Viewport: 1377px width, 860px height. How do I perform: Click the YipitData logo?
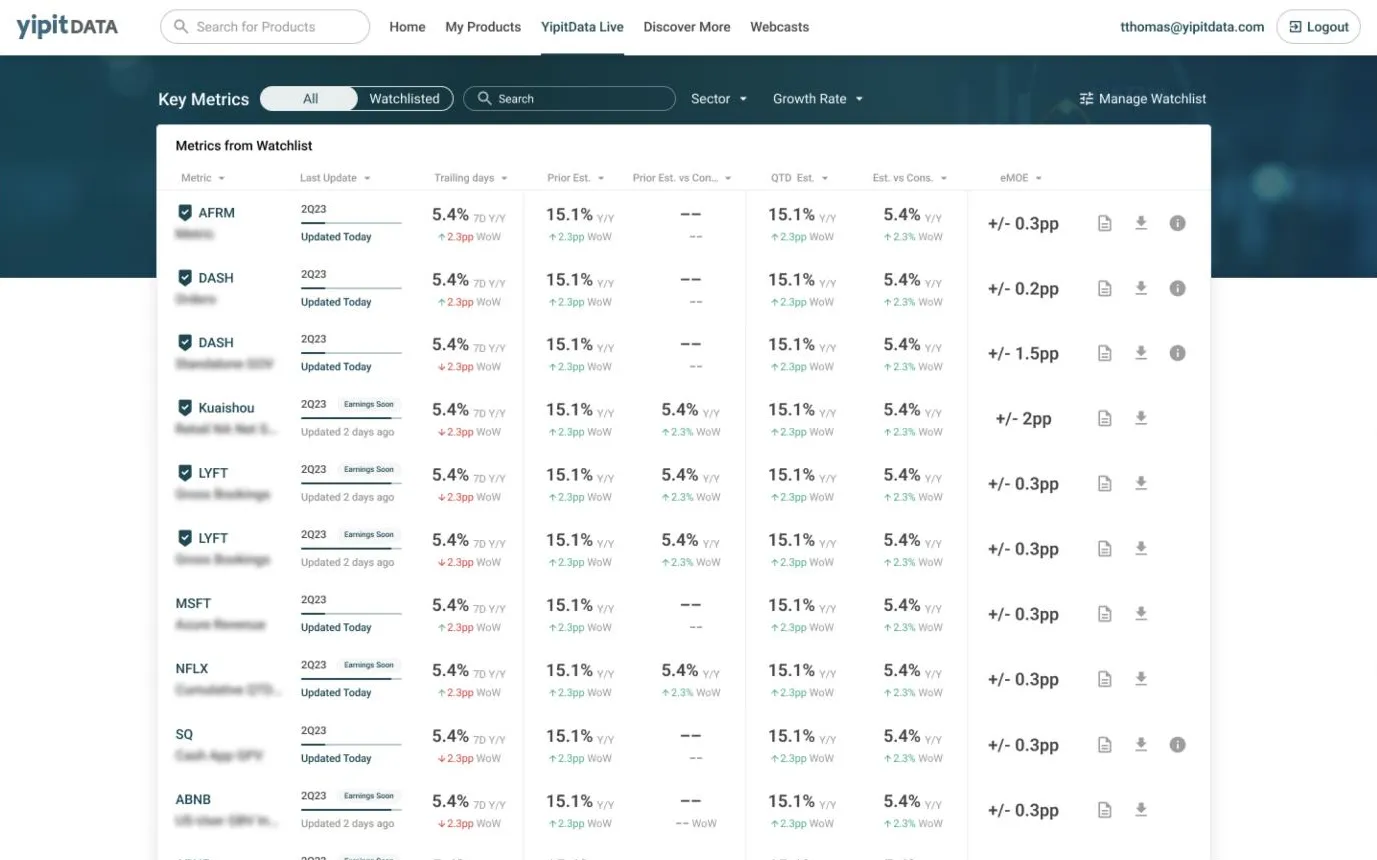point(67,27)
